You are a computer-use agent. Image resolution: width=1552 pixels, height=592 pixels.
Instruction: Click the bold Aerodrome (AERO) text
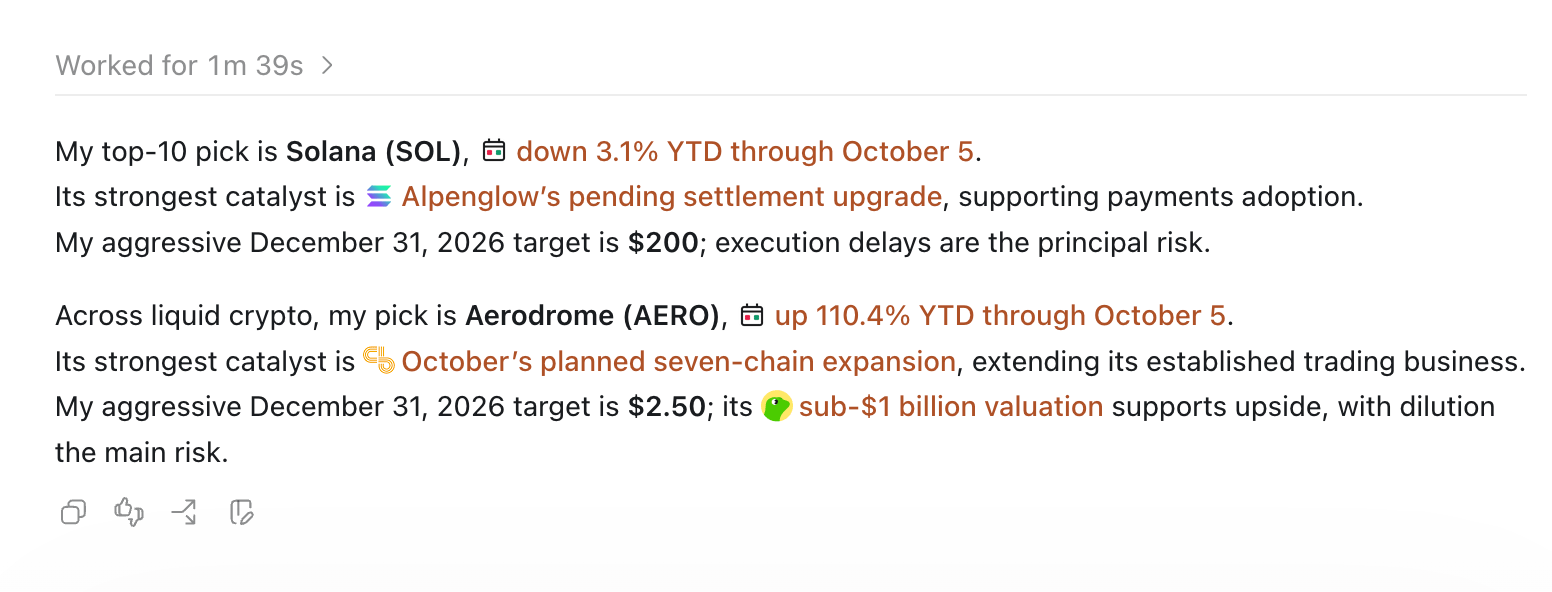click(593, 315)
